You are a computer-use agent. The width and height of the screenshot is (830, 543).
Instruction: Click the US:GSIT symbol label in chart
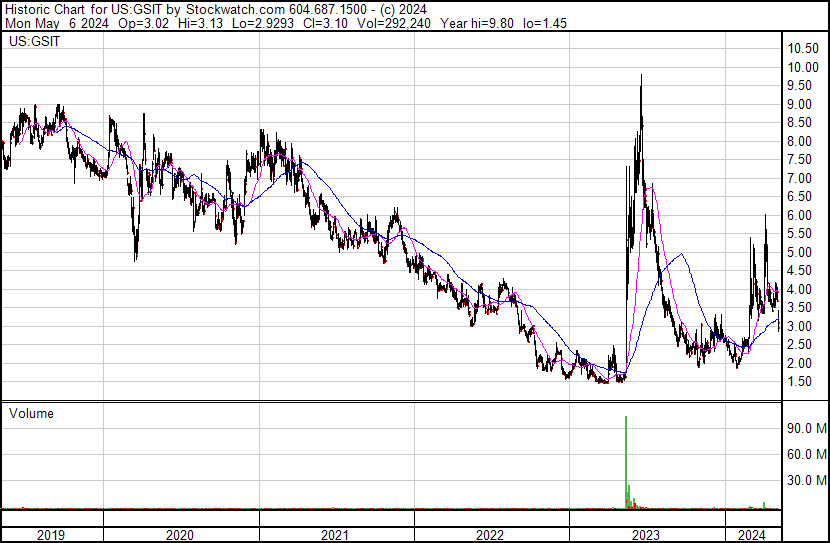coord(34,41)
